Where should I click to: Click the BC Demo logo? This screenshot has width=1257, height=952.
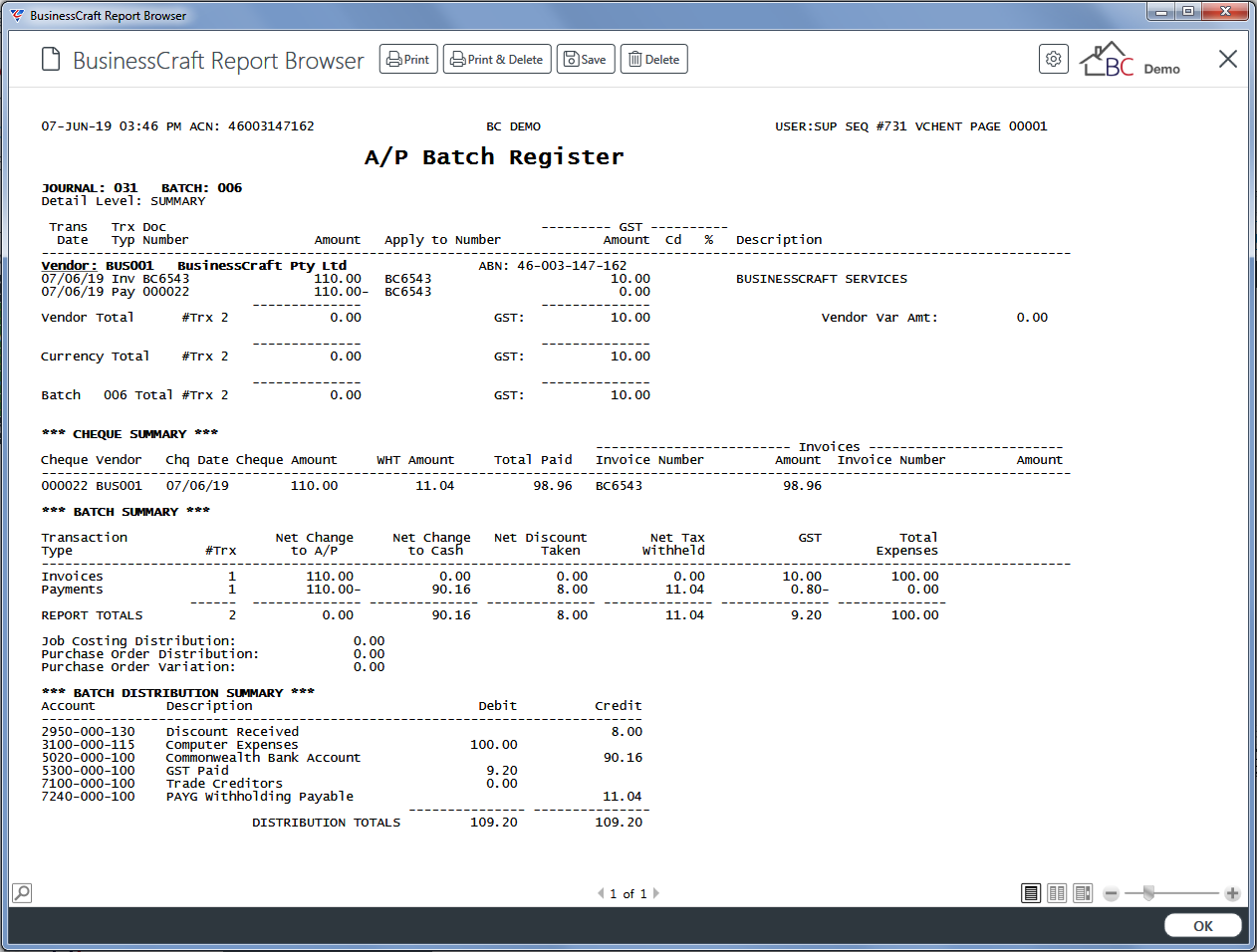(x=1131, y=60)
